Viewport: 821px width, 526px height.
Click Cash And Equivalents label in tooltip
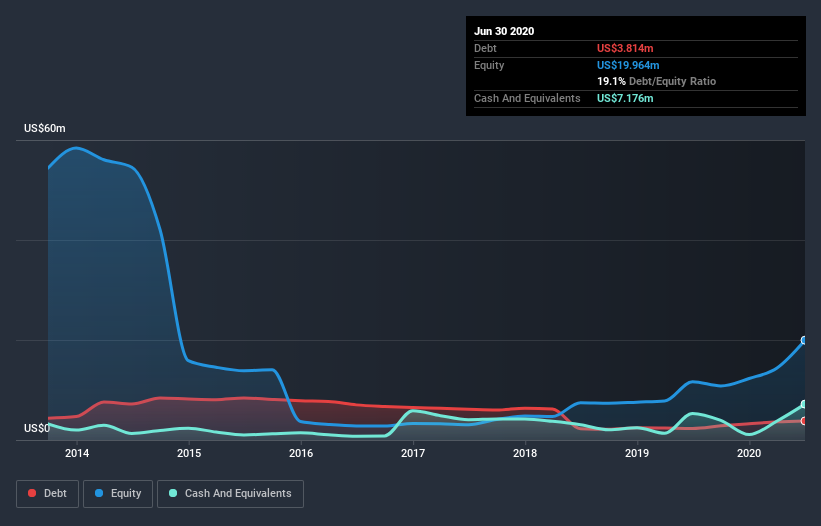coord(527,98)
